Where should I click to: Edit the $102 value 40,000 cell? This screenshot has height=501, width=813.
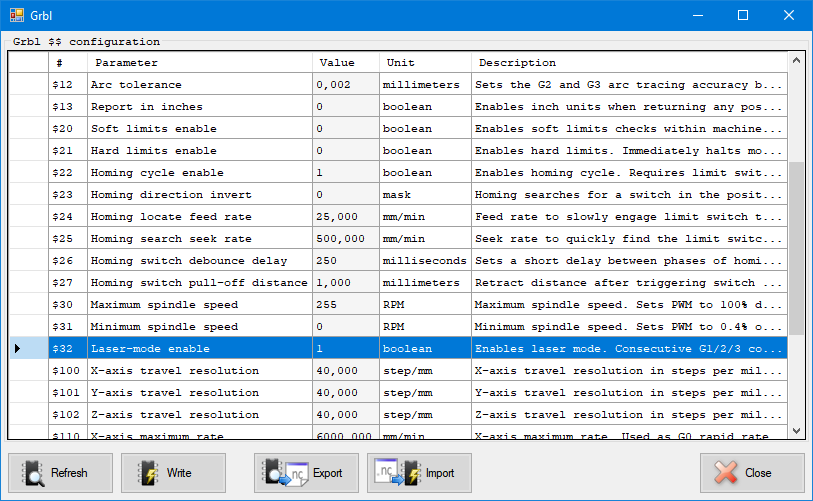point(346,414)
